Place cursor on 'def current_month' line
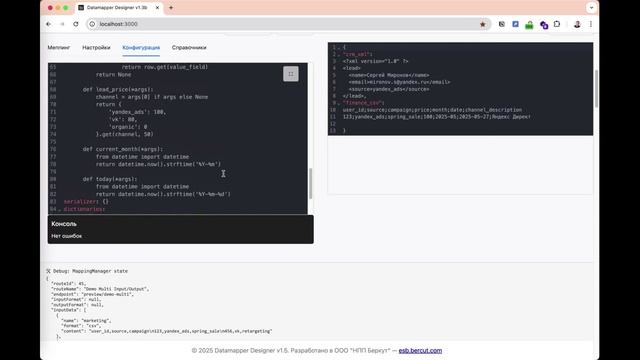 point(122,149)
